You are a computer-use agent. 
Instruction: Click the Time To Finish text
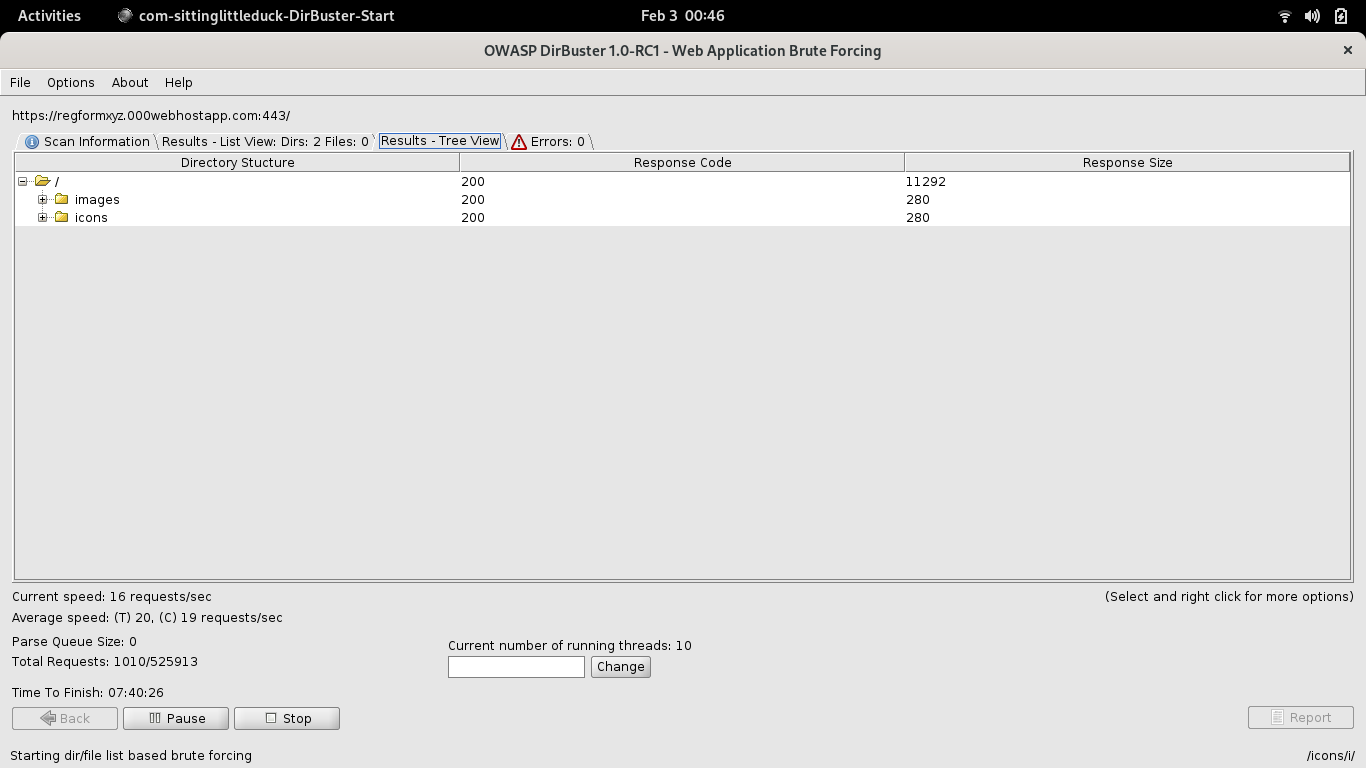click(x=88, y=692)
